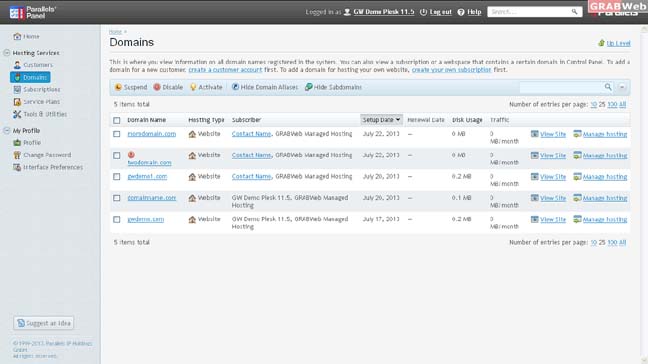Open Service Plans in the sidebar
The height and width of the screenshot is (364, 648).
[36, 102]
